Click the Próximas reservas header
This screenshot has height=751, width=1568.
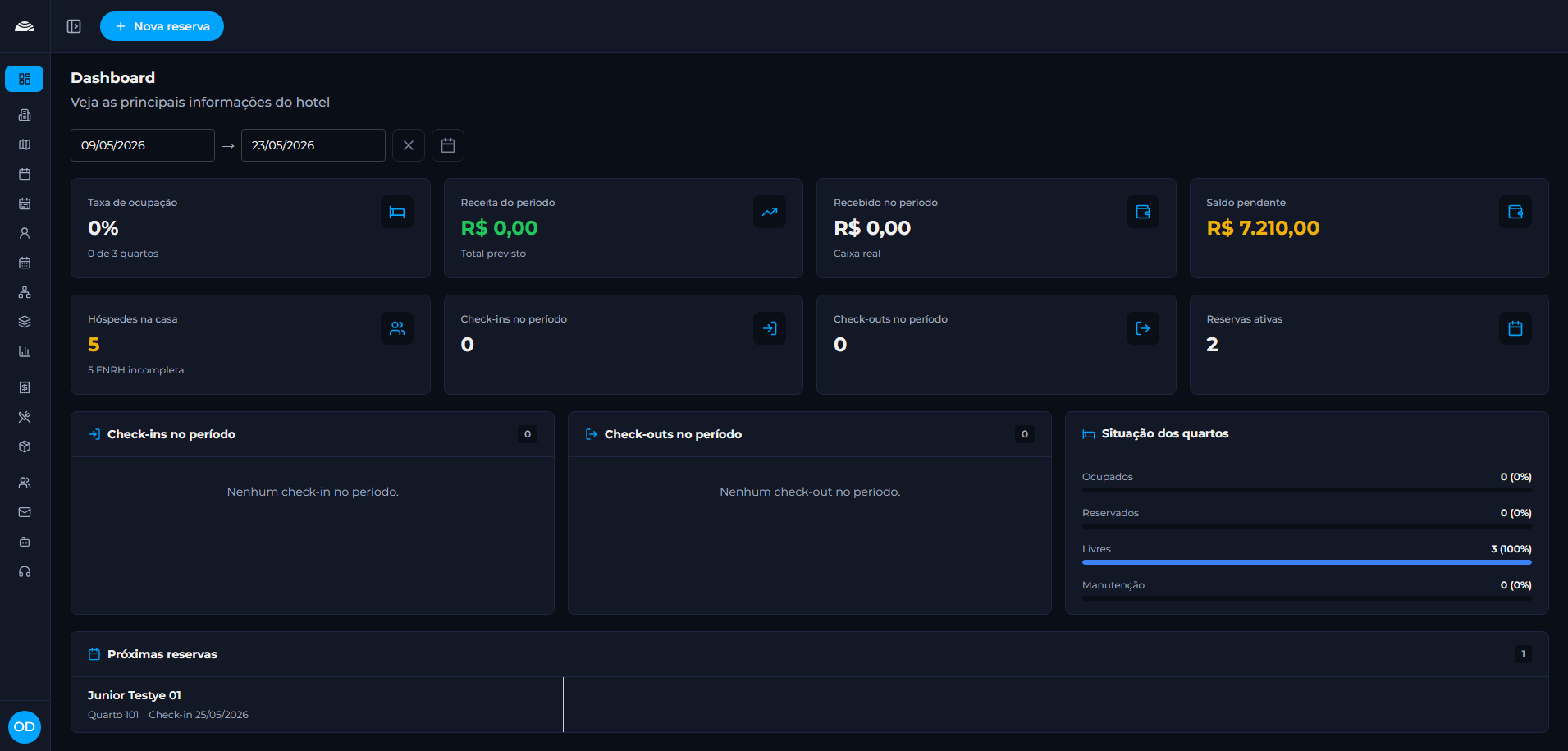[809, 654]
